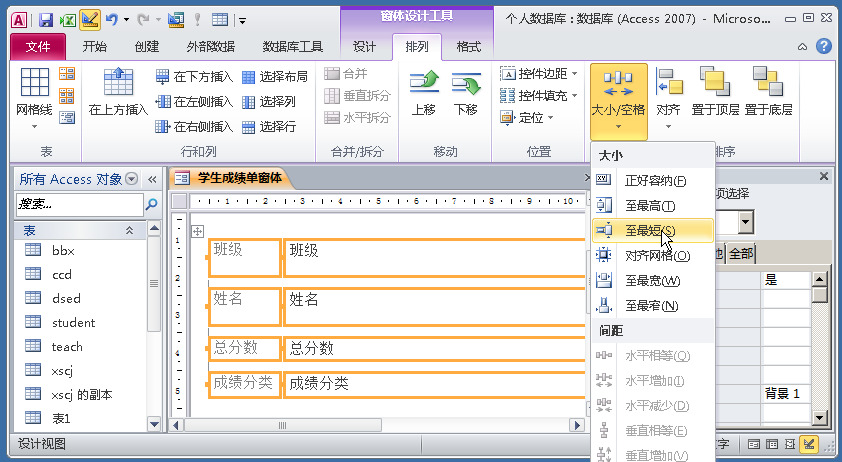
Task: Click the 搜索 search input field
Action: point(79,205)
